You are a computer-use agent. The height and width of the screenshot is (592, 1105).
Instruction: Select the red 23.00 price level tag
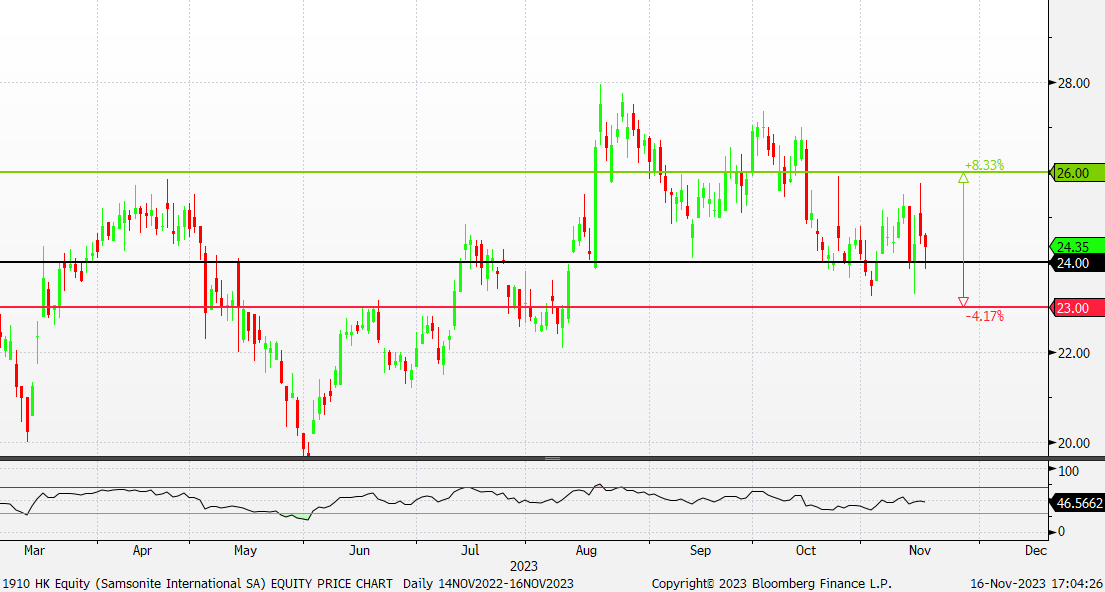click(1076, 307)
